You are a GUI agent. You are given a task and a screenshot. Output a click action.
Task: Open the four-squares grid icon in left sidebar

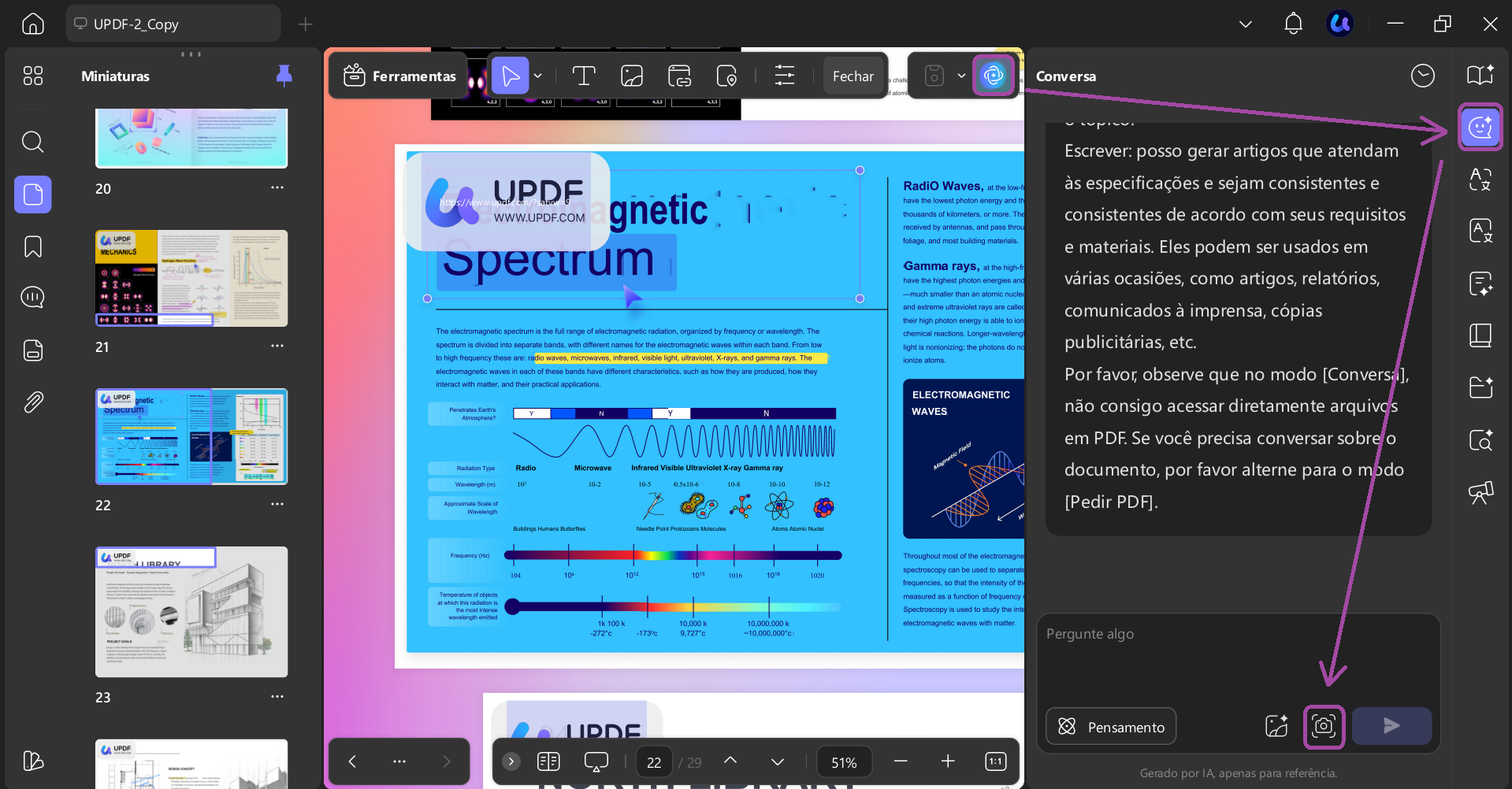point(33,76)
